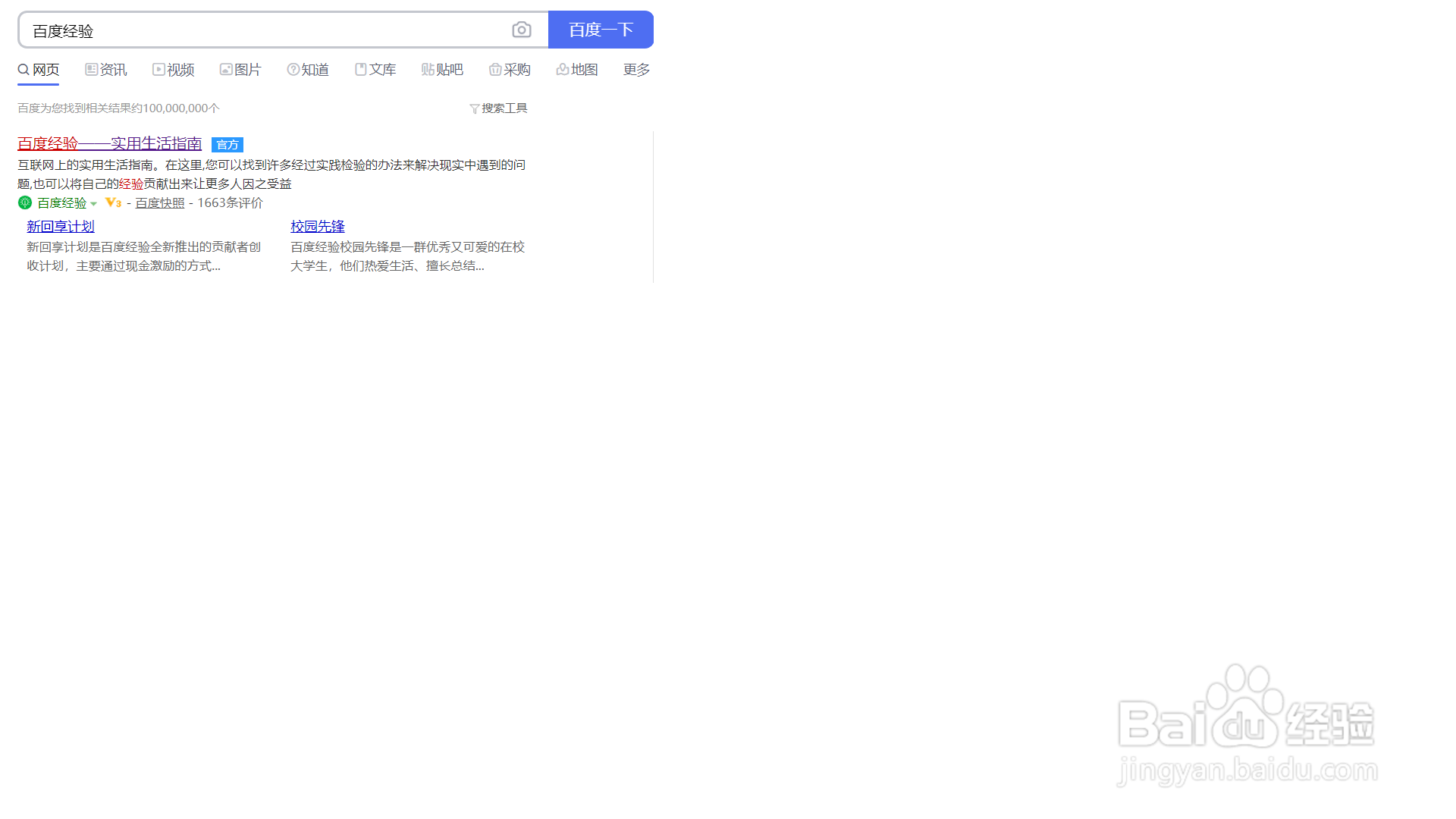Open 搜索工具 filter options
This screenshot has width=1456, height=819.
pos(498,108)
